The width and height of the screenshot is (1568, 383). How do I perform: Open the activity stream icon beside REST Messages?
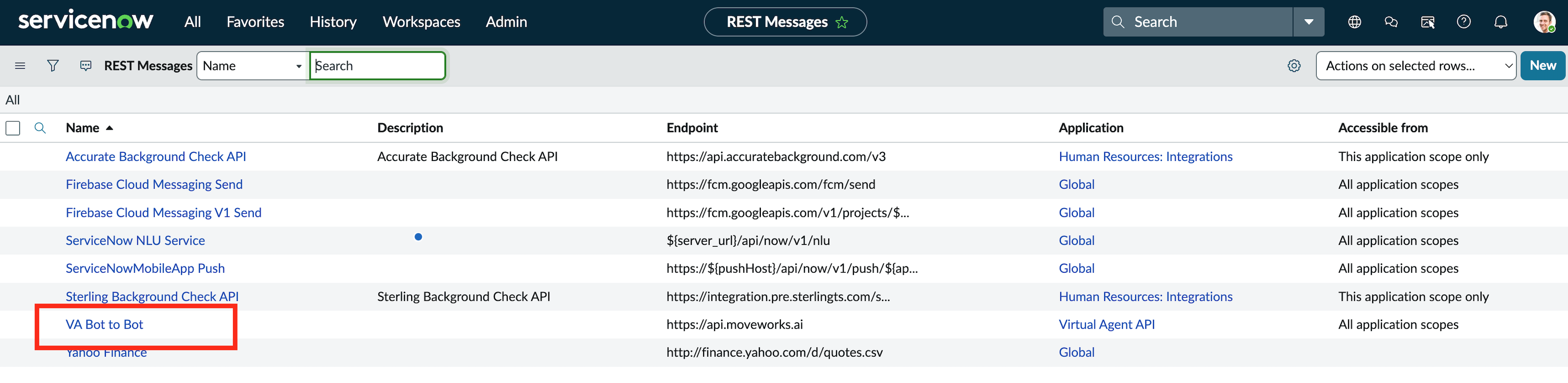pyautogui.click(x=86, y=66)
